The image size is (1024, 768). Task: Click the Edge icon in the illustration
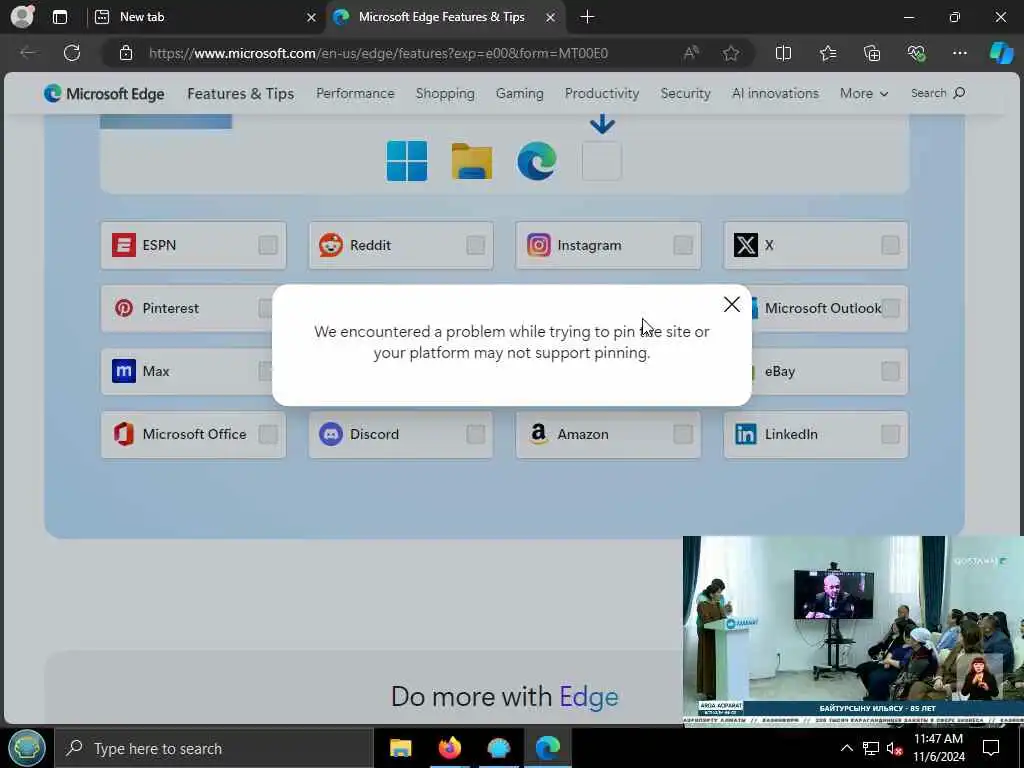coord(537,161)
